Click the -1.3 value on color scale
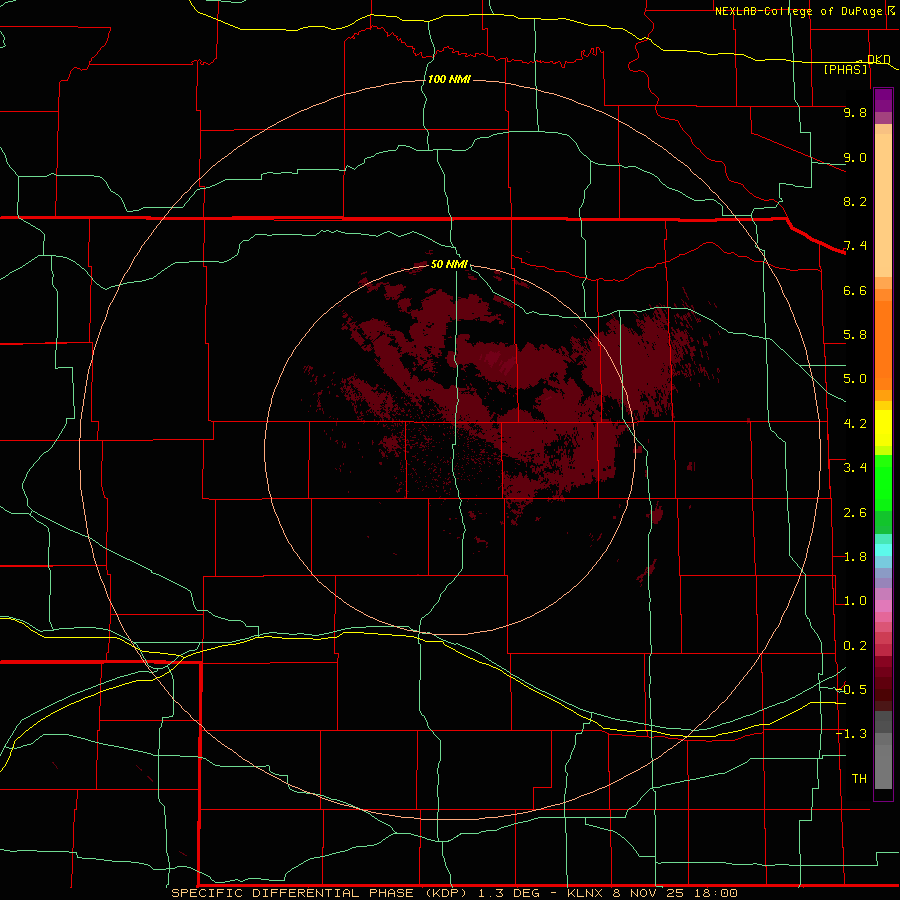The height and width of the screenshot is (900, 900). 852,734
